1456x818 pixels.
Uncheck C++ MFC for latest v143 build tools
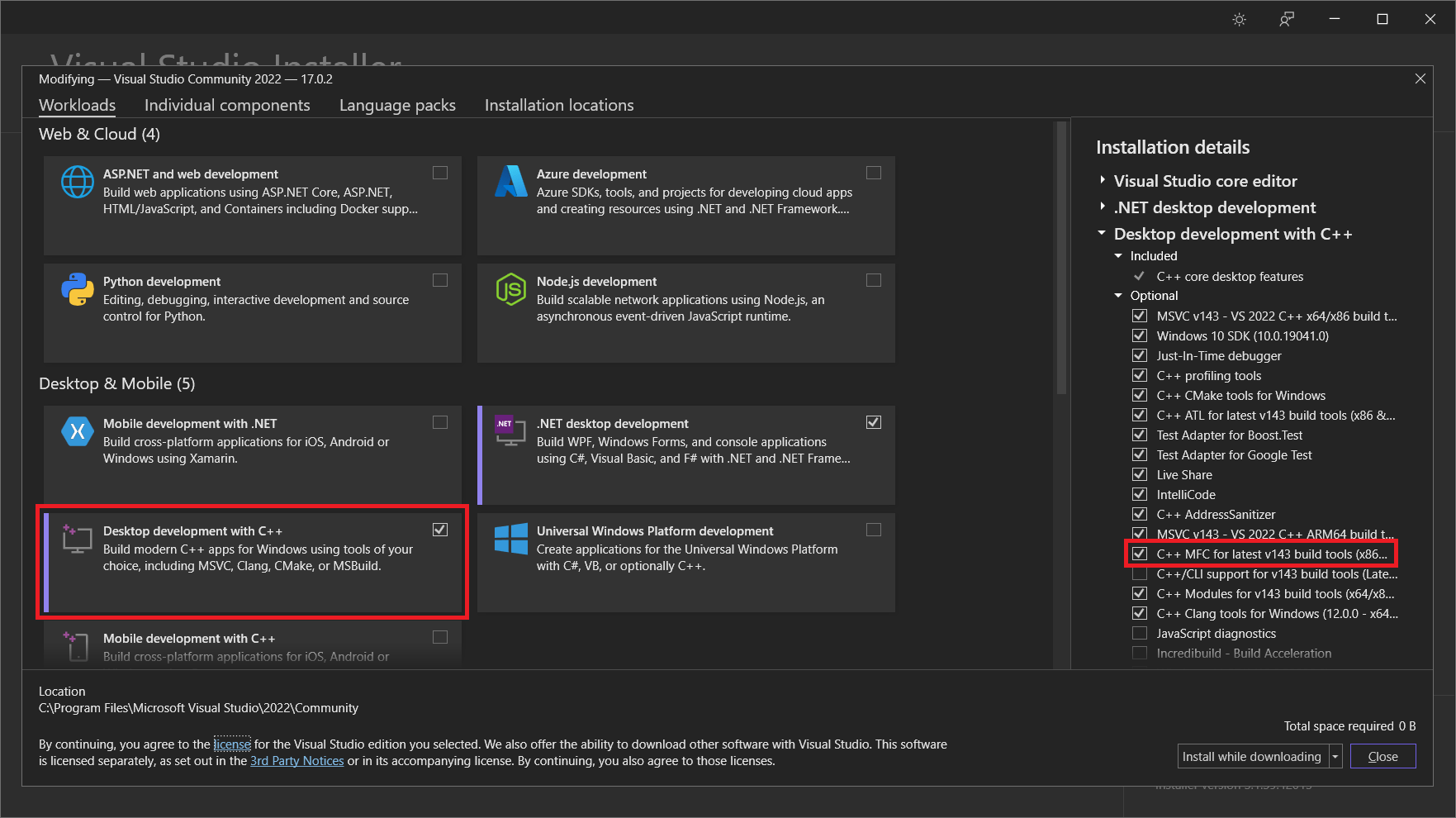[x=1140, y=554]
